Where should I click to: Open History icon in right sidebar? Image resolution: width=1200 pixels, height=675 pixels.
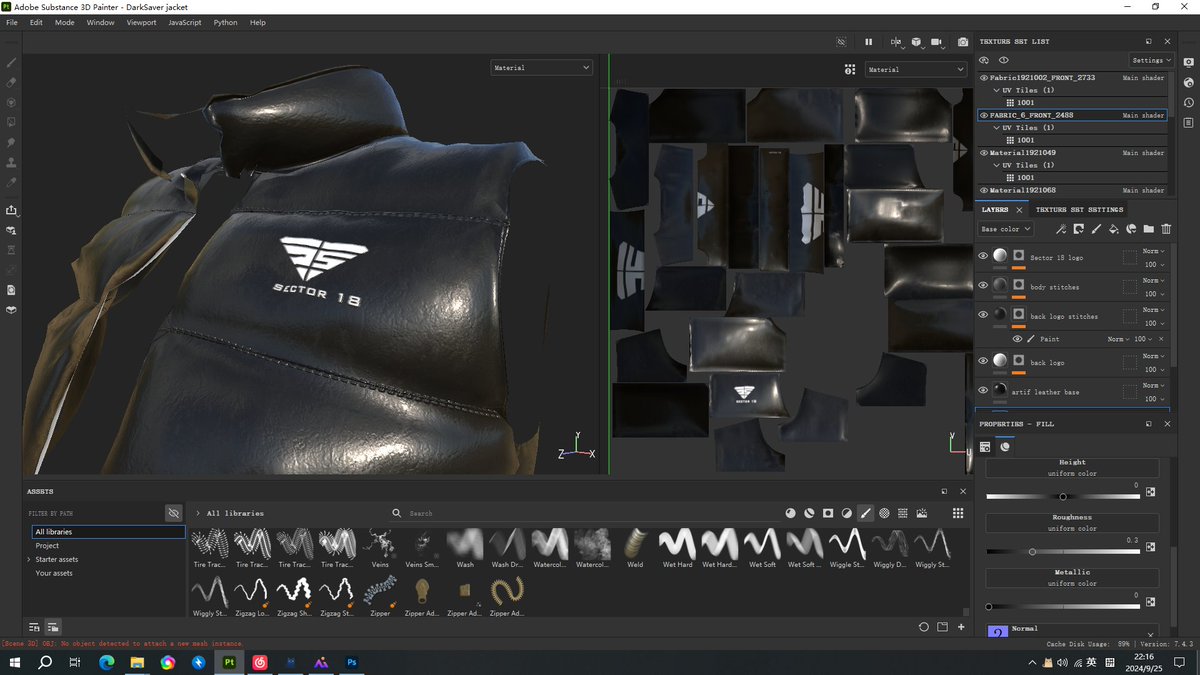click(1188, 102)
